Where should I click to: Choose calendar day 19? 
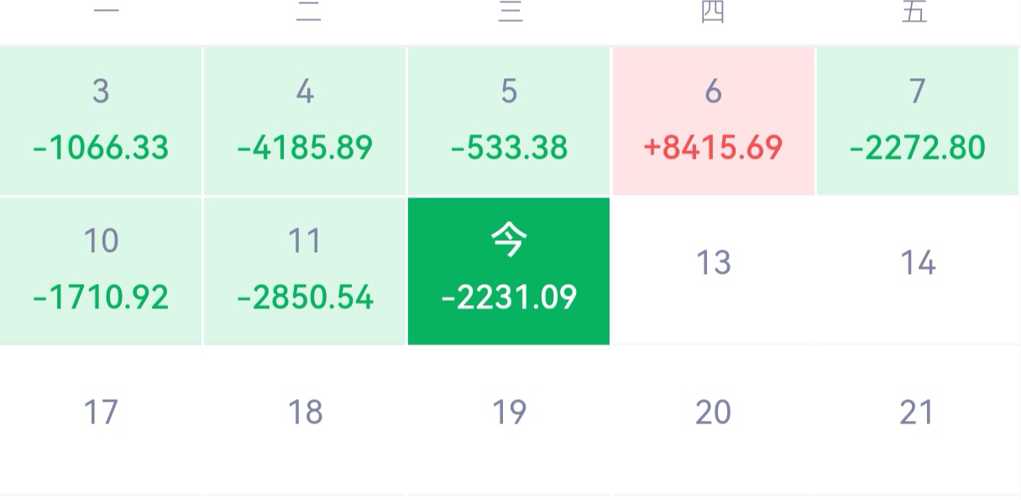coord(509,412)
